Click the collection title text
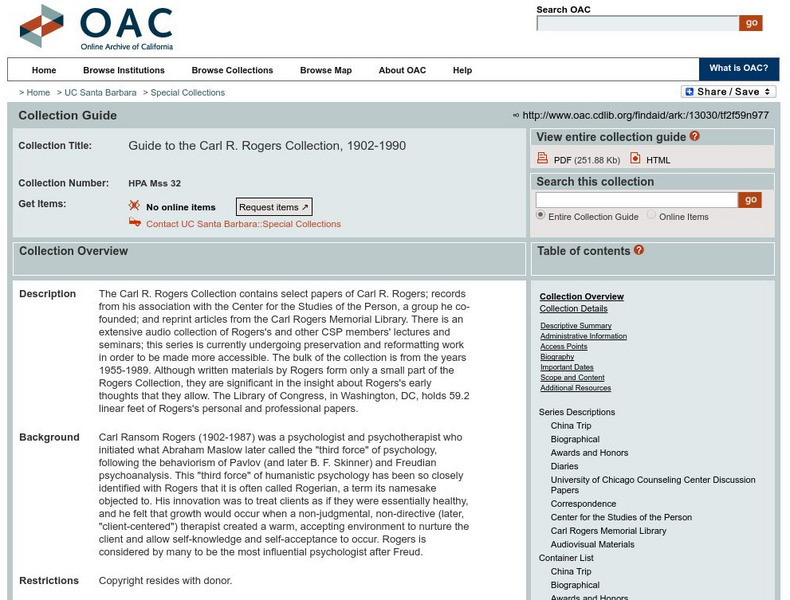The width and height of the screenshot is (790, 600). pos(267,146)
